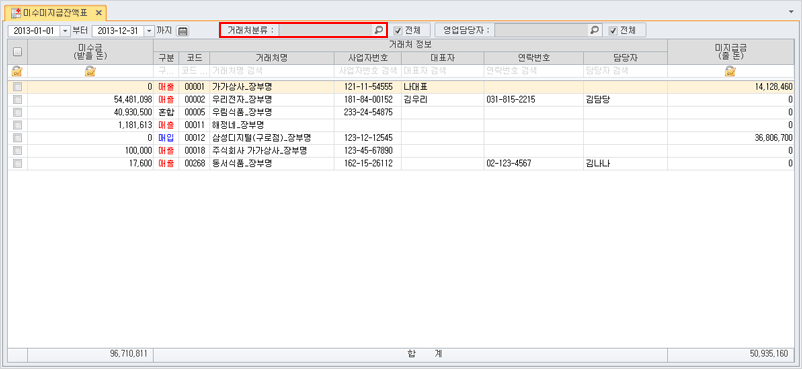This screenshot has height=369, width=802.
Task: Select the 가가상사_장부명 name cell
Action: pos(272,88)
